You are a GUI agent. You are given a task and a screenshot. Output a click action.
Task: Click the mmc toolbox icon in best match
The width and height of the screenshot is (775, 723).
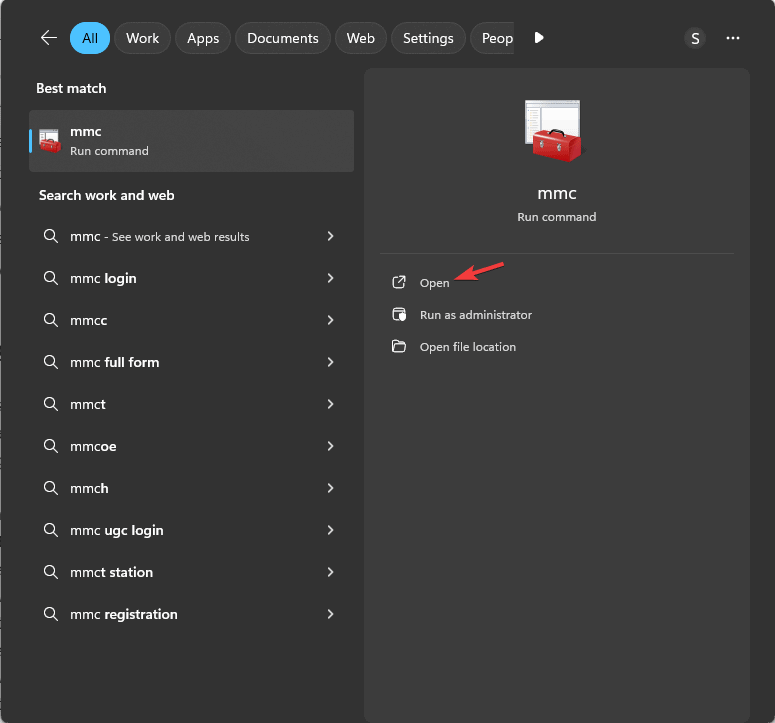[x=50, y=141]
